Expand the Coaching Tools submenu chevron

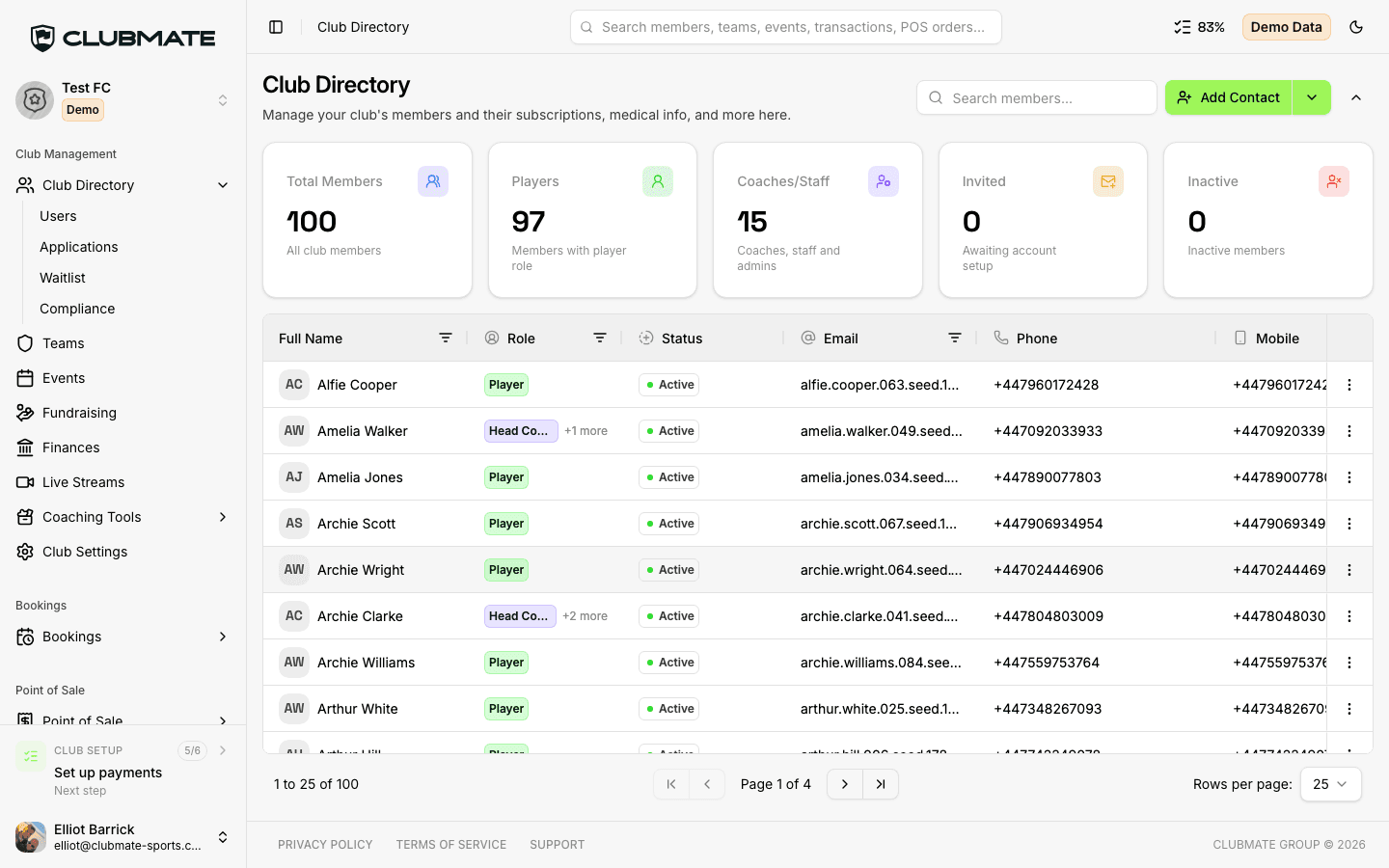[x=223, y=517]
